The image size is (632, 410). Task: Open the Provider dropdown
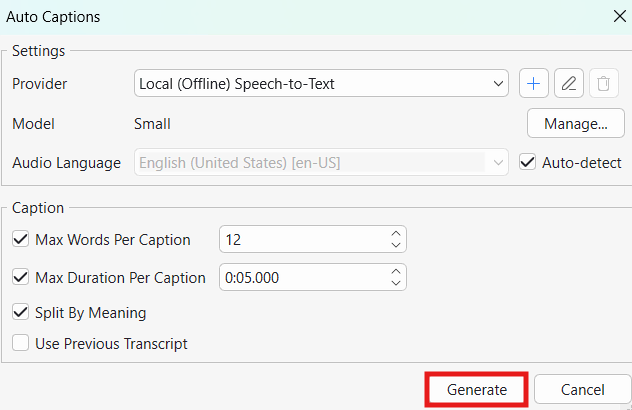coord(321,83)
